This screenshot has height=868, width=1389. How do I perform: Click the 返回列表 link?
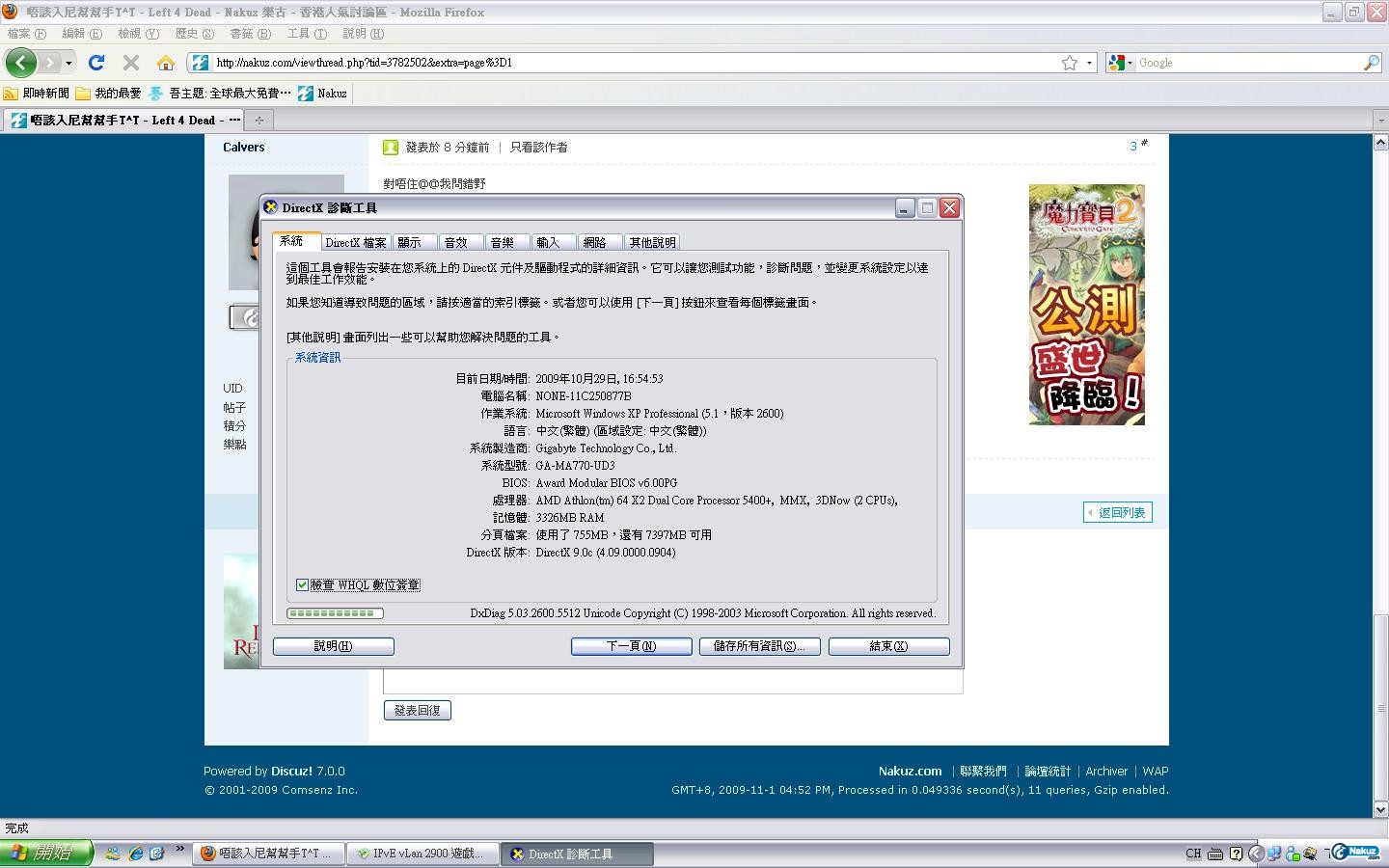tap(1117, 512)
